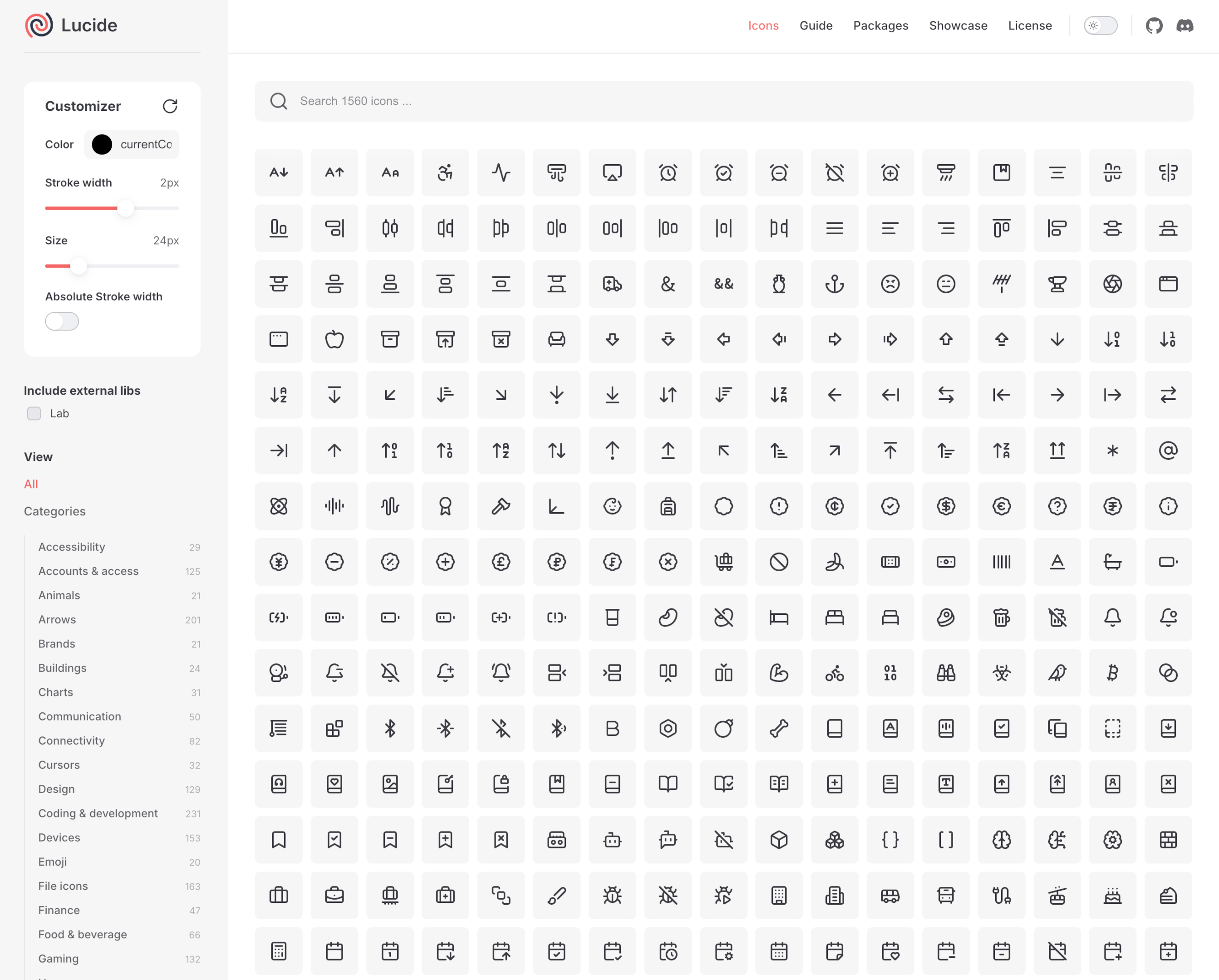The width and height of the screenshot is (1219, 980).
Task: Enable Absolute Stroke width
Action: pos(62,321)
